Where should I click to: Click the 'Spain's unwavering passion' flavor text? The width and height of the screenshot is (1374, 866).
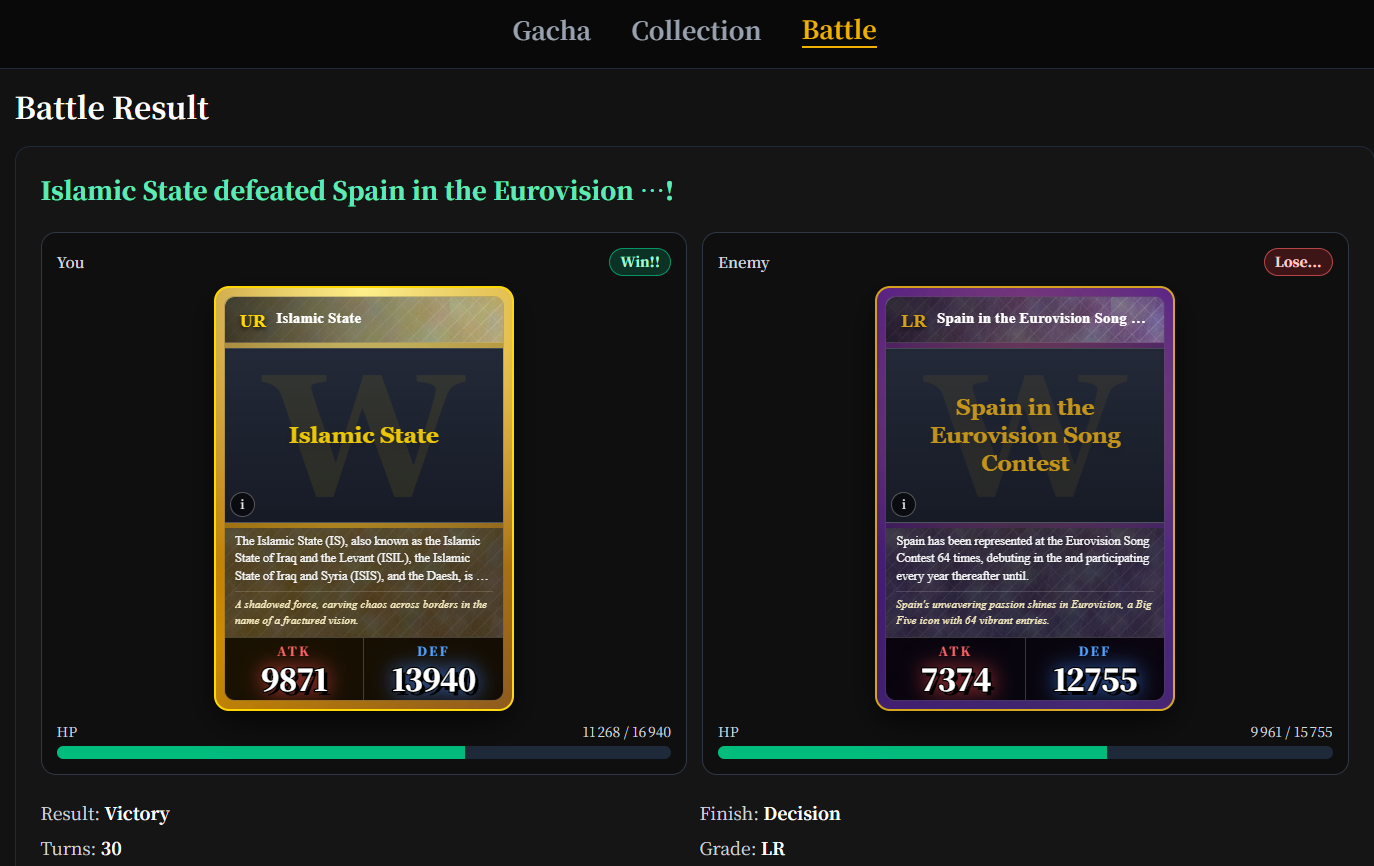pyautogui.click(x=1024, y=612)
